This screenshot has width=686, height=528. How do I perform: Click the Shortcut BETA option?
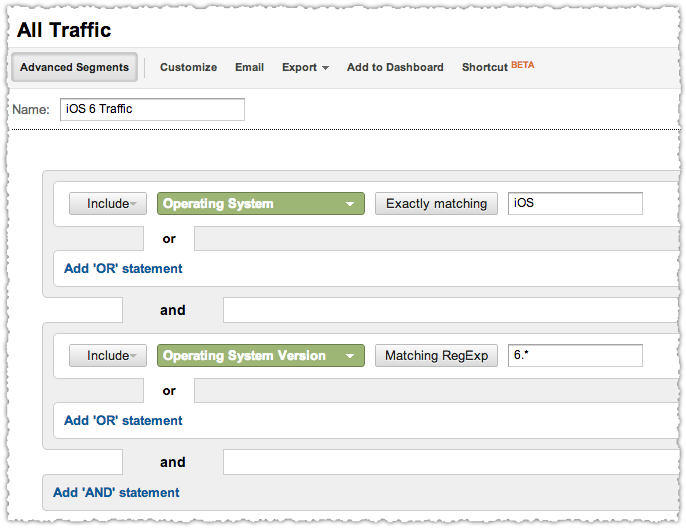tap(498, 67)
